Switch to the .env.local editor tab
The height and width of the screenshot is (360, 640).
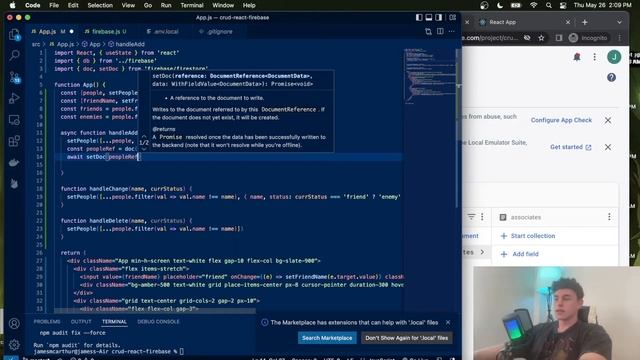166,31
